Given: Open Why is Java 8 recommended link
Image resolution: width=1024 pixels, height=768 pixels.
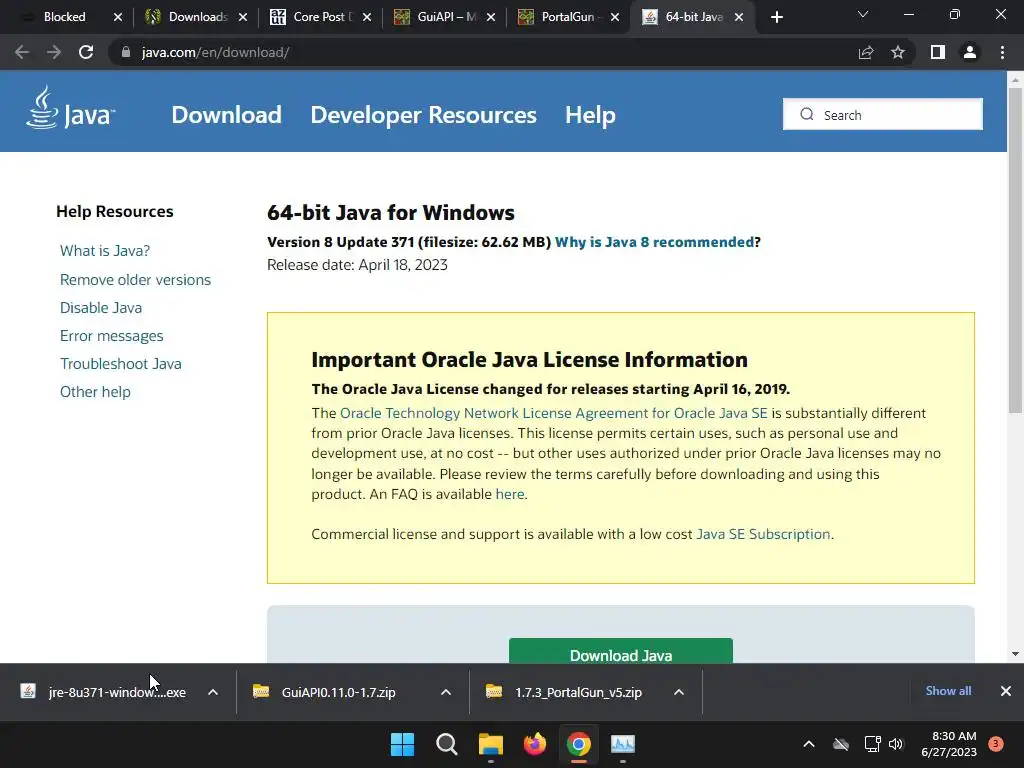Looking at the screenshot, I should pyautogui.click(x=654, y=242).
